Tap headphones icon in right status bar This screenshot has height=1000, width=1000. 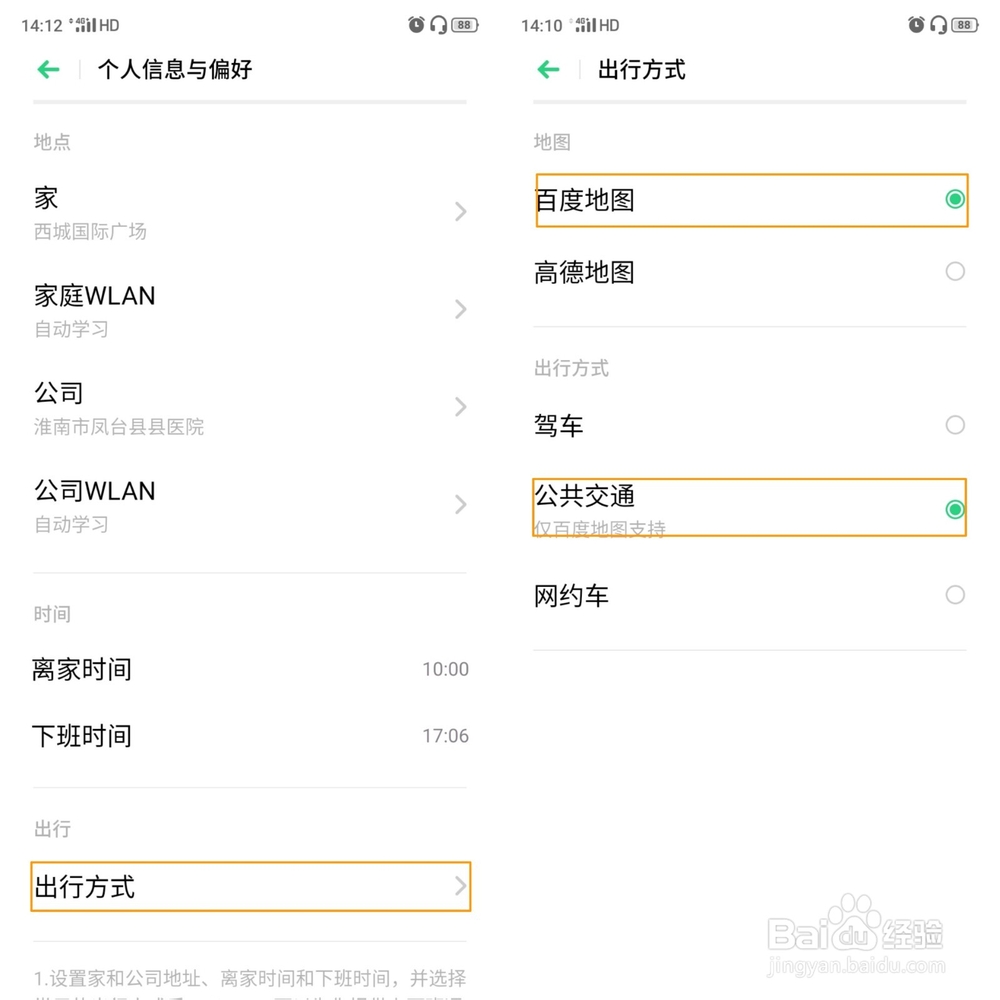click(x=938, y=25)
